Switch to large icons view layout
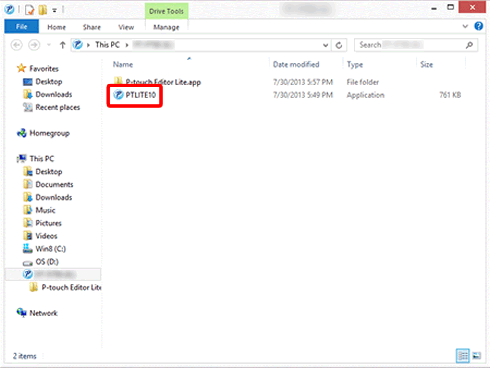Viewport: 490px width, 368px height. [477, 356]
